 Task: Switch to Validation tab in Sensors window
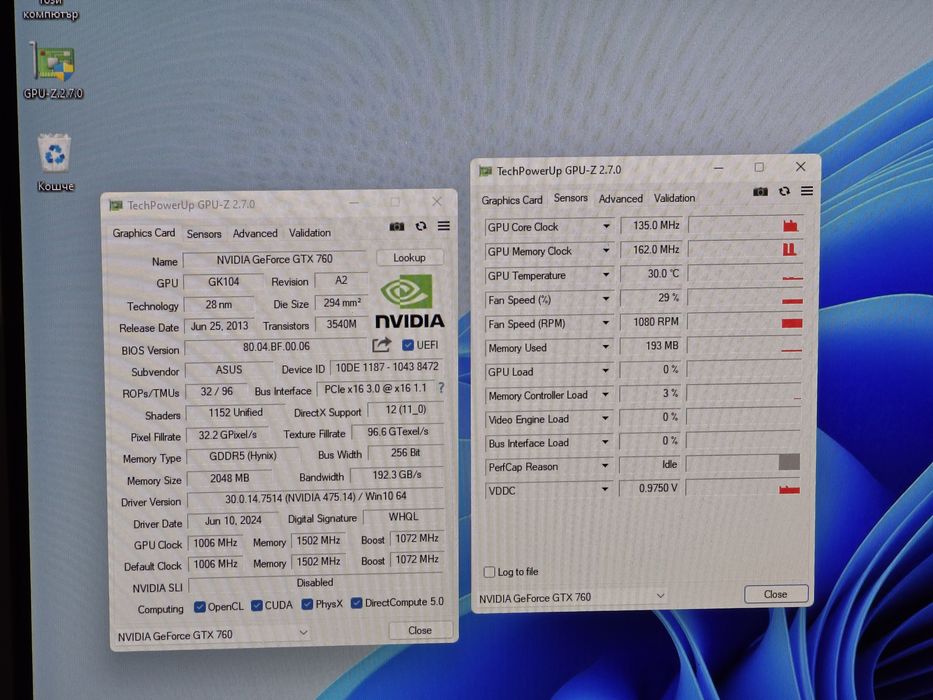click(674, 198)
